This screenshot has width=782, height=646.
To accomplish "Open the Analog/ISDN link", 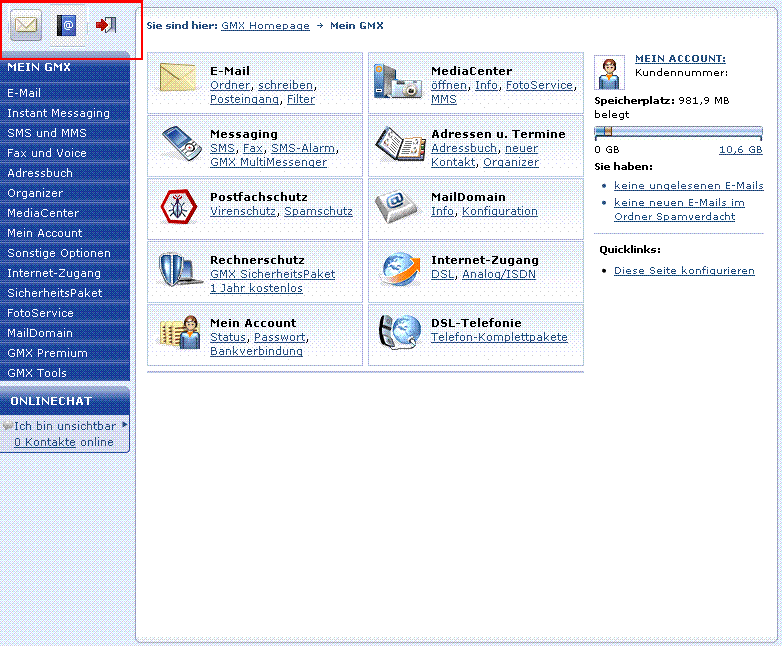I will pos(499,274).
